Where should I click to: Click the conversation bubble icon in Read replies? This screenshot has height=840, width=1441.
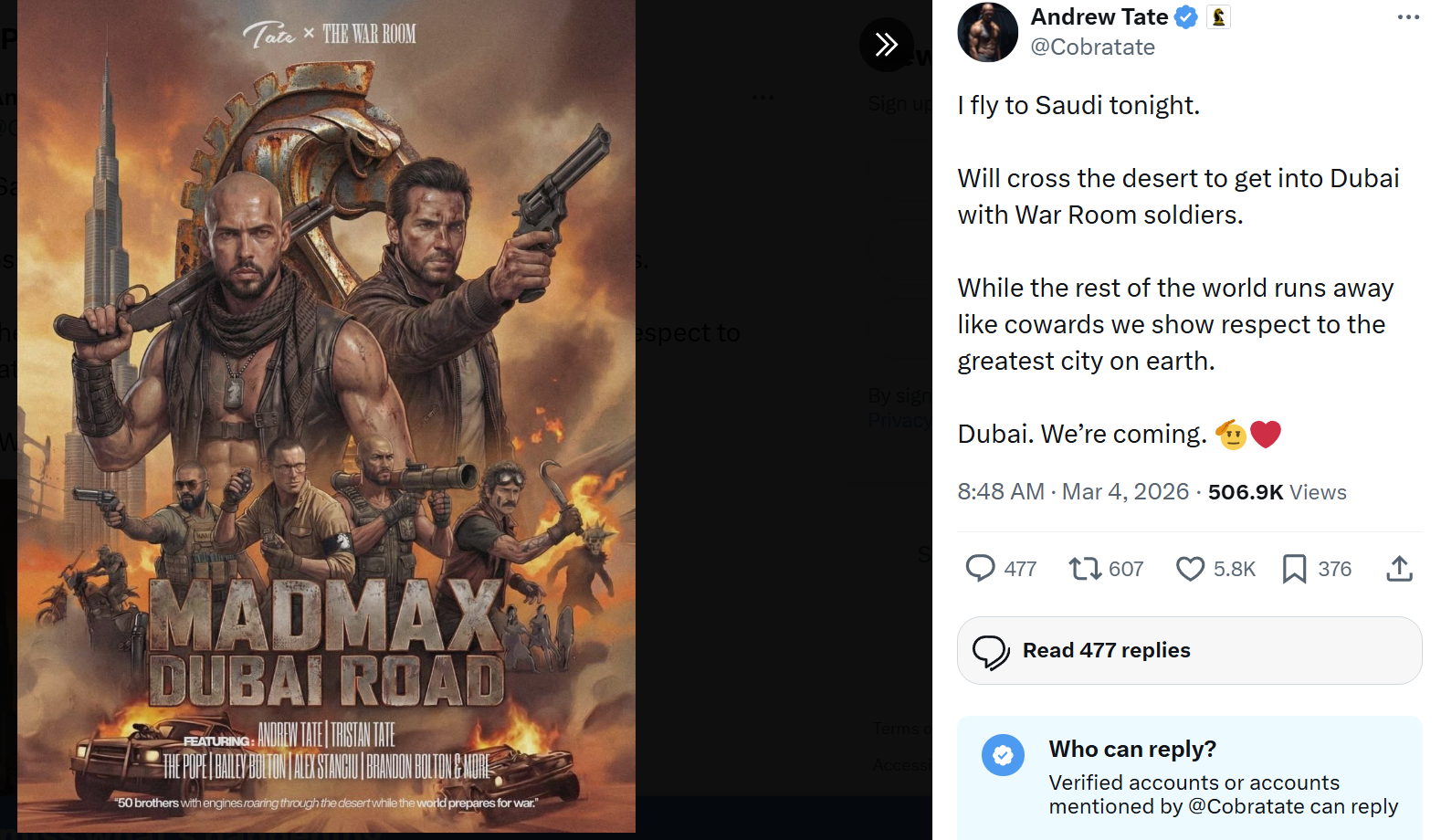pyautogui.click(x=991, y=652)
